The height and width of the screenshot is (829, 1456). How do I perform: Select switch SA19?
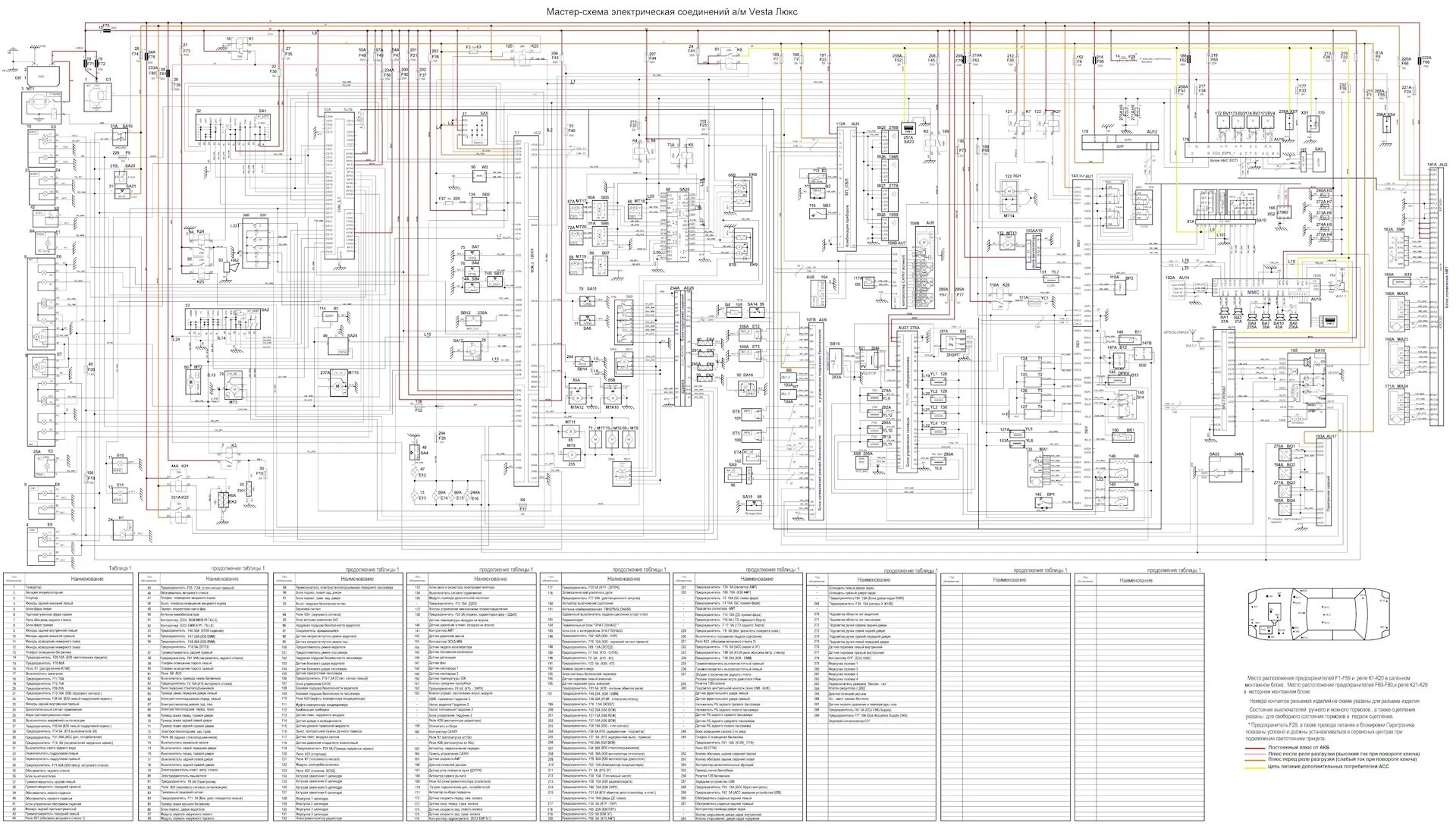121,136
